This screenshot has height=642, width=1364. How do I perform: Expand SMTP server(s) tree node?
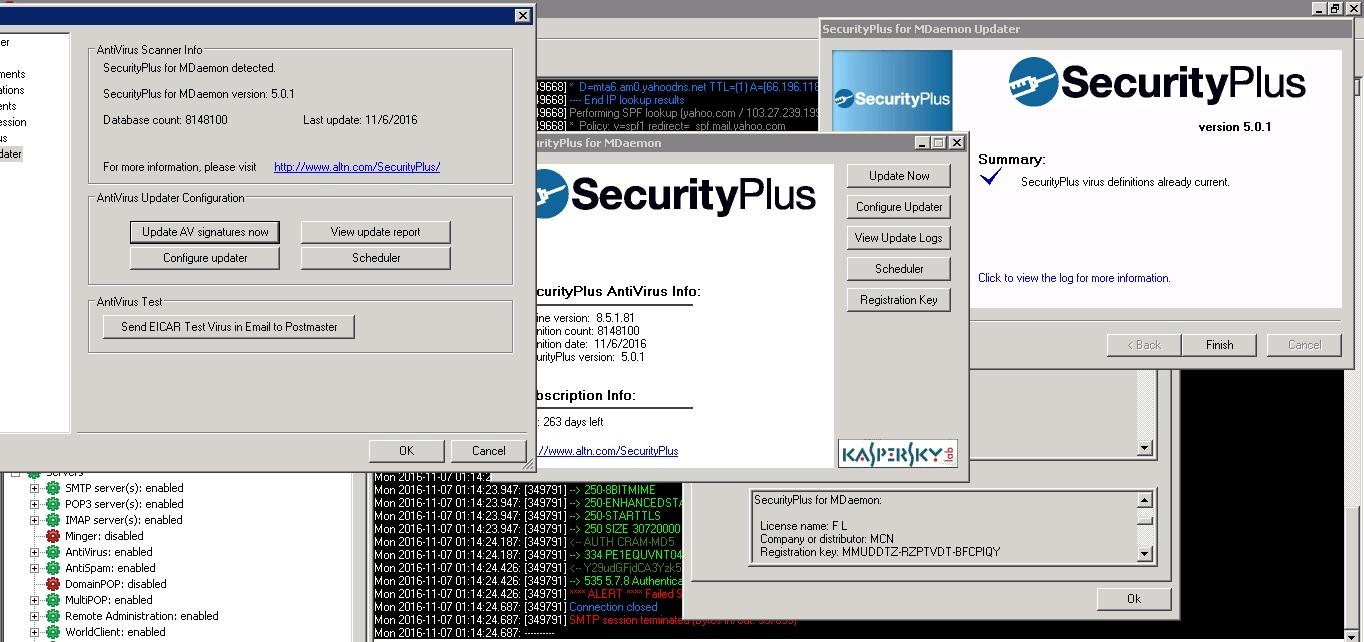(x=35, y=488)
